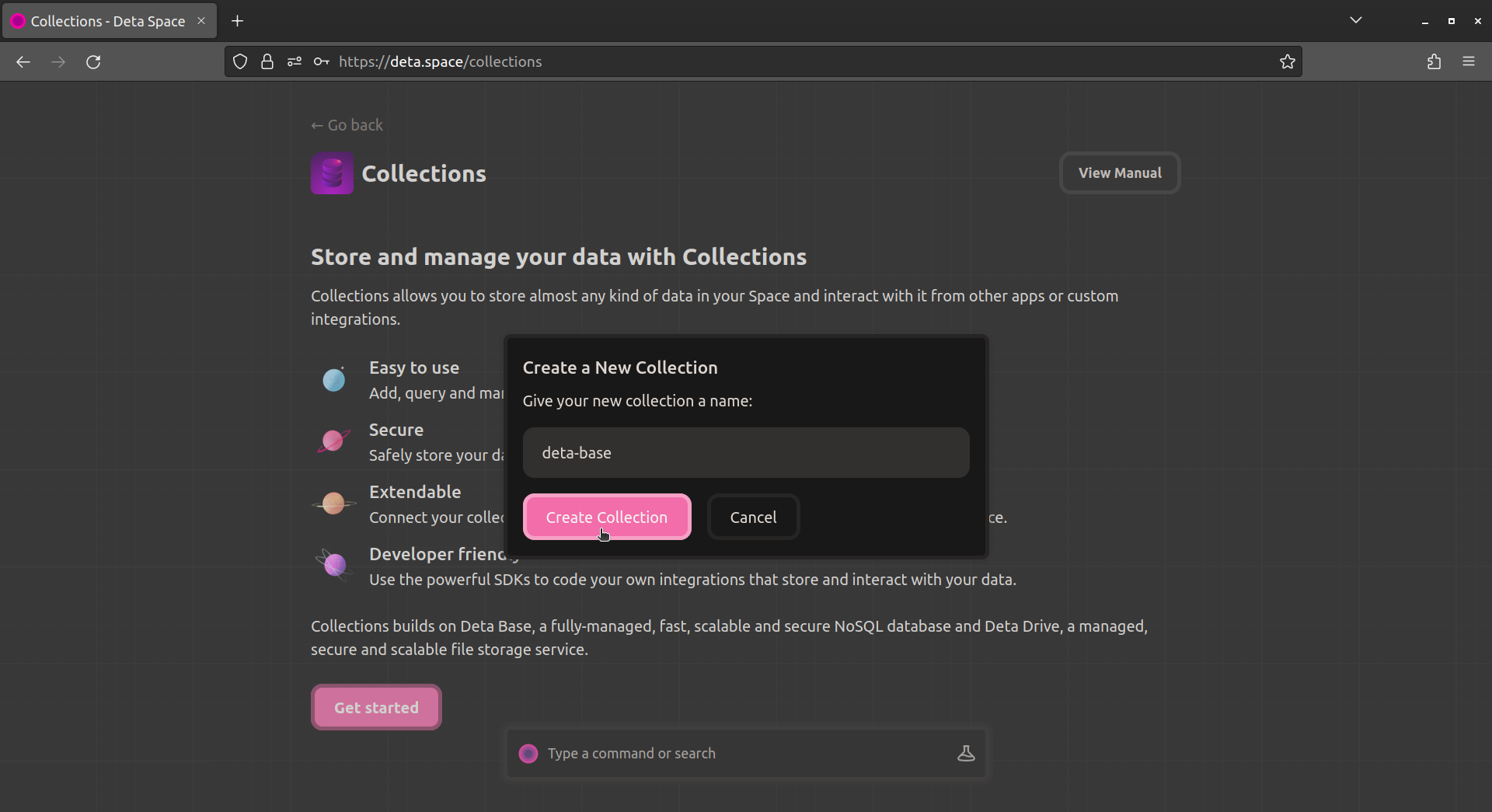Click the shield tracking protection icon
Image resolution: width=1492 pixels, height=812 pixels.
(x=240, y=61)
